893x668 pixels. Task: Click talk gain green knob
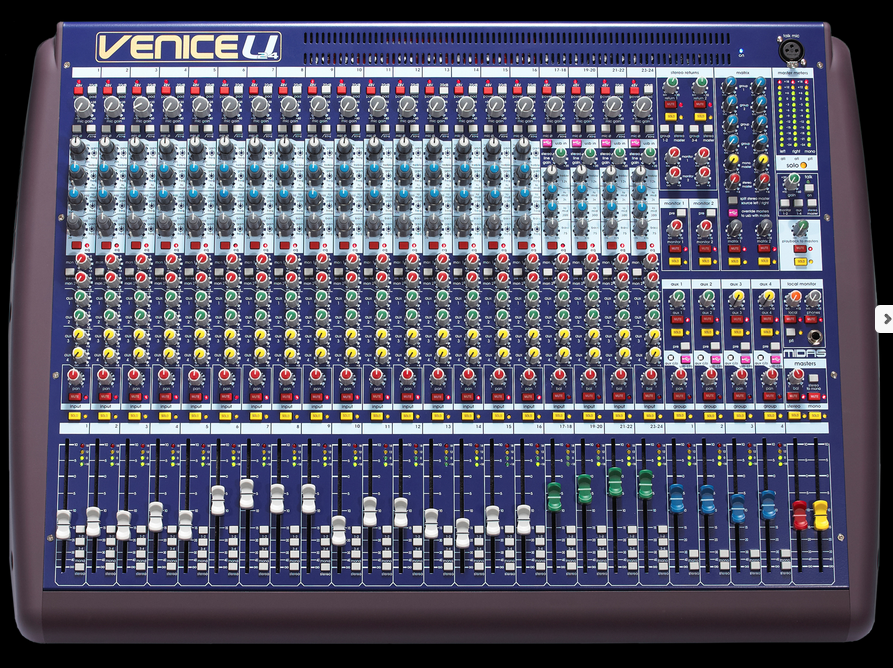[792, 182]
